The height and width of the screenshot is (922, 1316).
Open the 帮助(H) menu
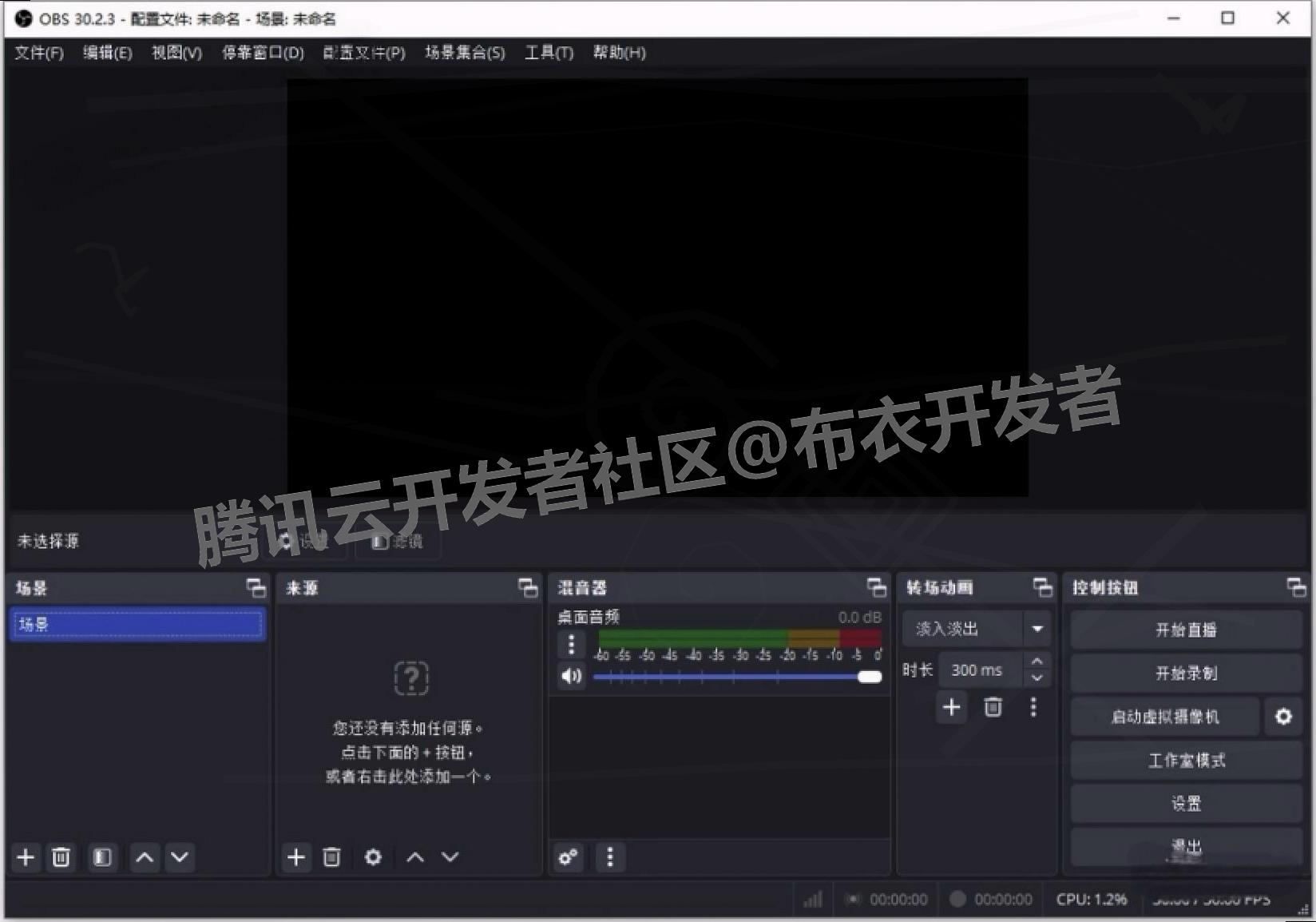coord(620,53)
